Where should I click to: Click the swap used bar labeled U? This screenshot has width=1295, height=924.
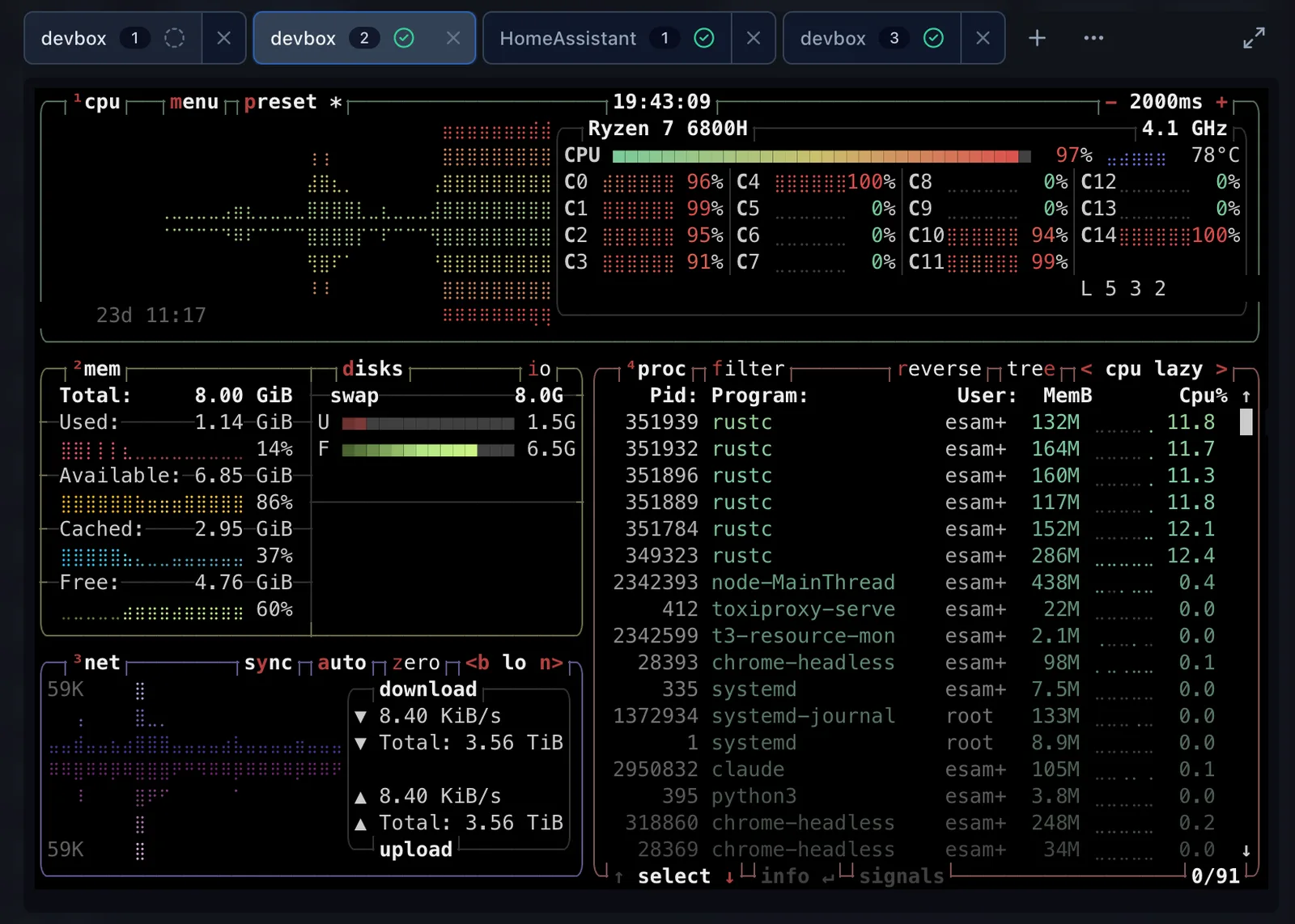[x=427, y=423]
